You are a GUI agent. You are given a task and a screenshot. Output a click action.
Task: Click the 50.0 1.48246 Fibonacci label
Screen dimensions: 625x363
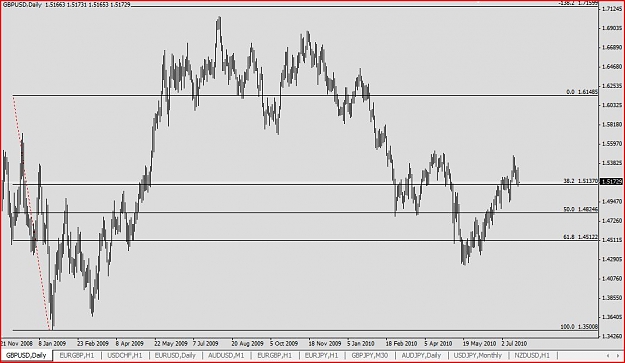[x=581, y=209]
